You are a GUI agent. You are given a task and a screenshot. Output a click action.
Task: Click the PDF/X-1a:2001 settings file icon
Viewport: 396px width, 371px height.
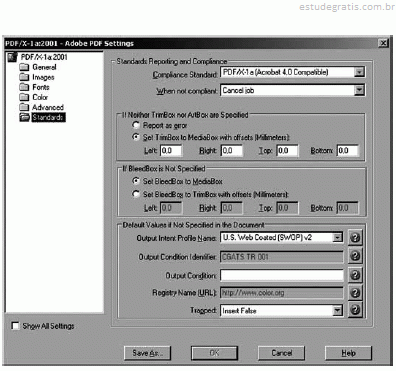click(x=12, y=57)
